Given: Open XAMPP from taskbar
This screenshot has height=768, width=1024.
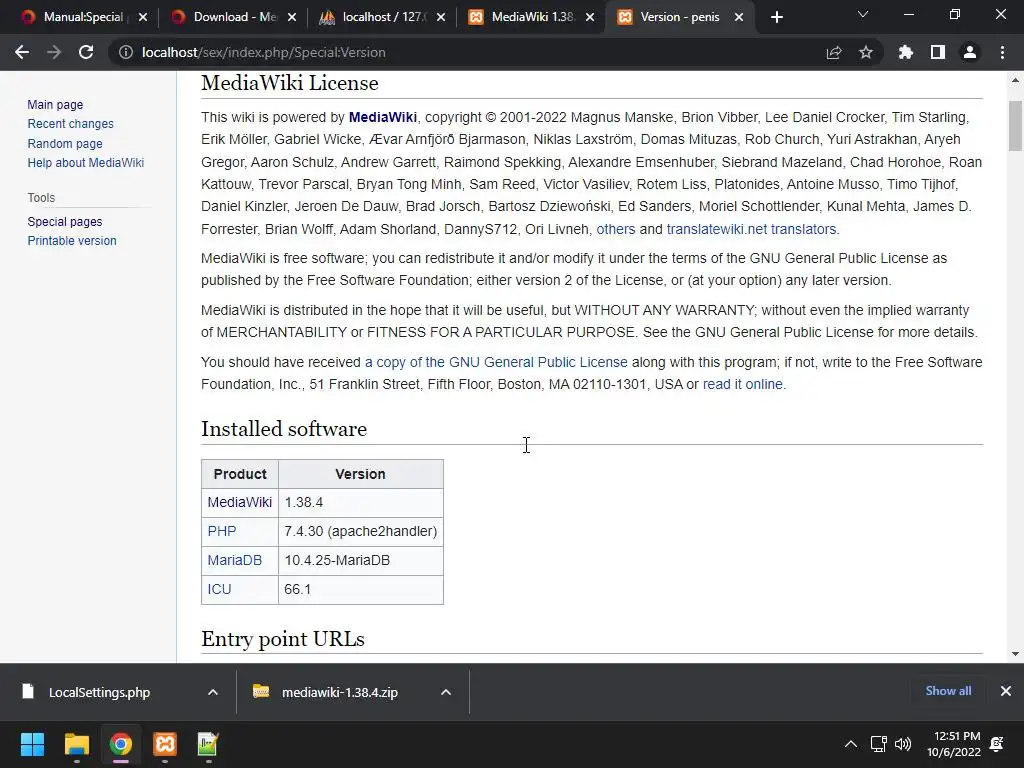Looking at the screenshot, I should pyautogui.click(x=165, y=744).
